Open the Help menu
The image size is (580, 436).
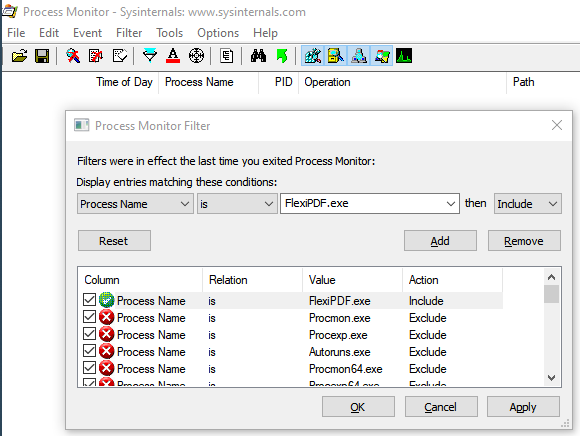click(x=265, y=33)
